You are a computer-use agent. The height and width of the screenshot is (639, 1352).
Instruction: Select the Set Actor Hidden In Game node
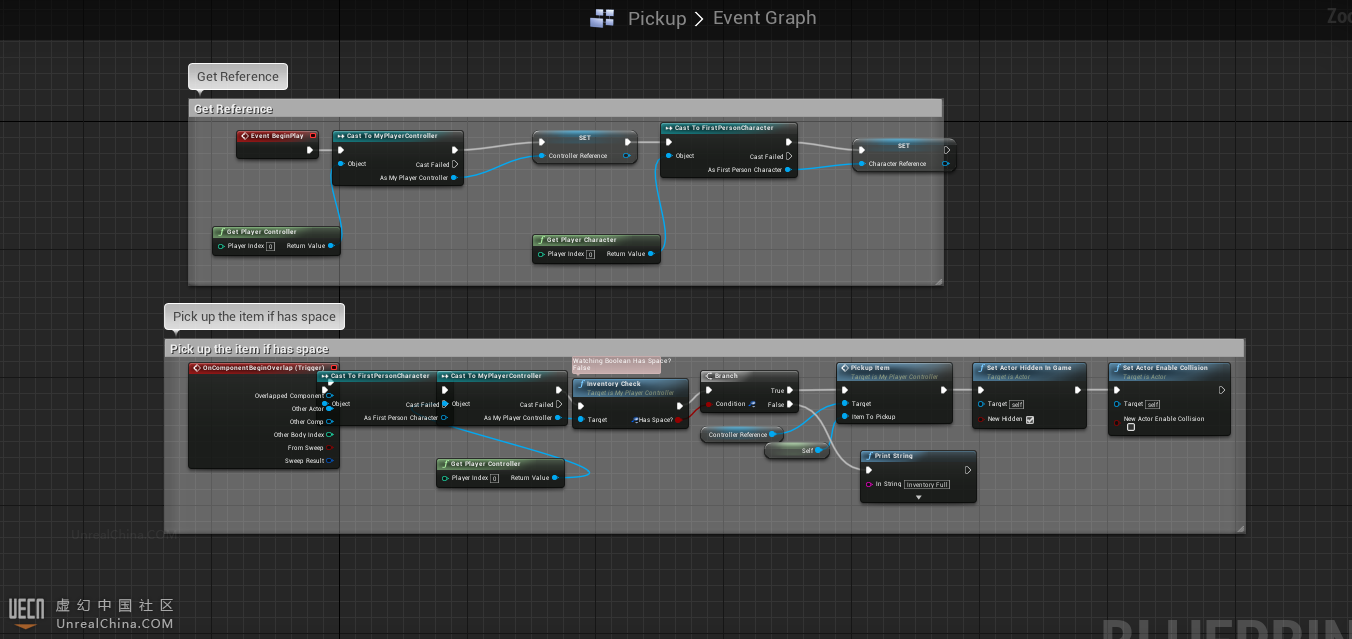click(1029, 395)
